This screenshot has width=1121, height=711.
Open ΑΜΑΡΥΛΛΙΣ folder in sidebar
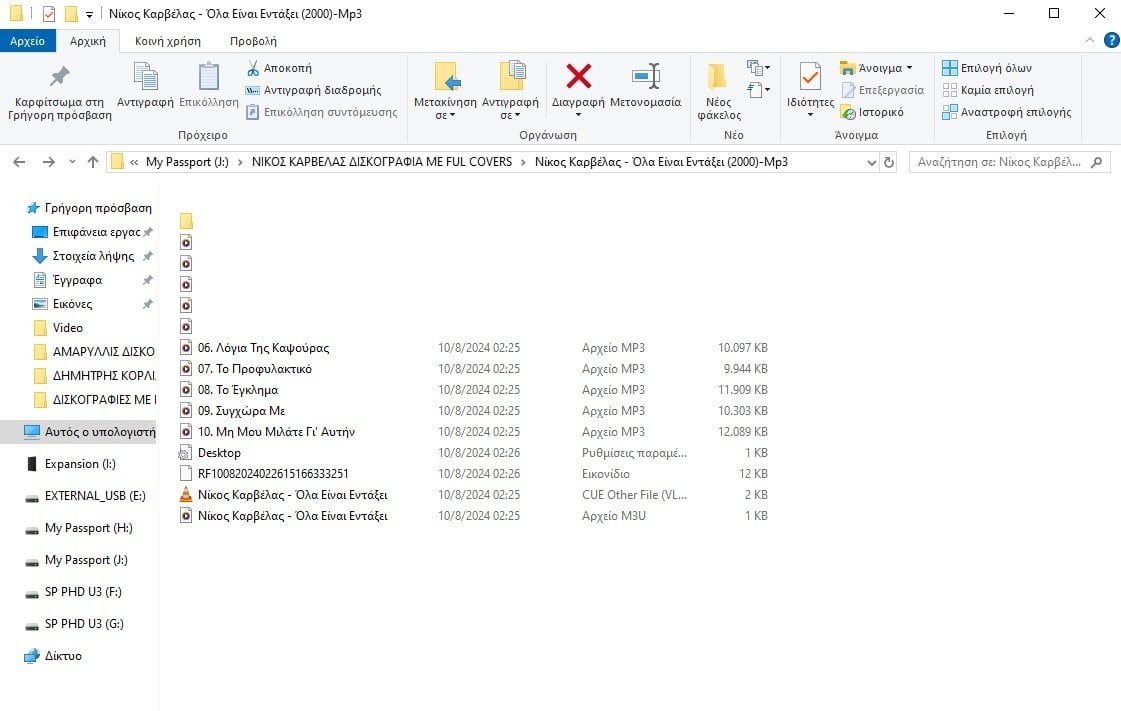93,352
